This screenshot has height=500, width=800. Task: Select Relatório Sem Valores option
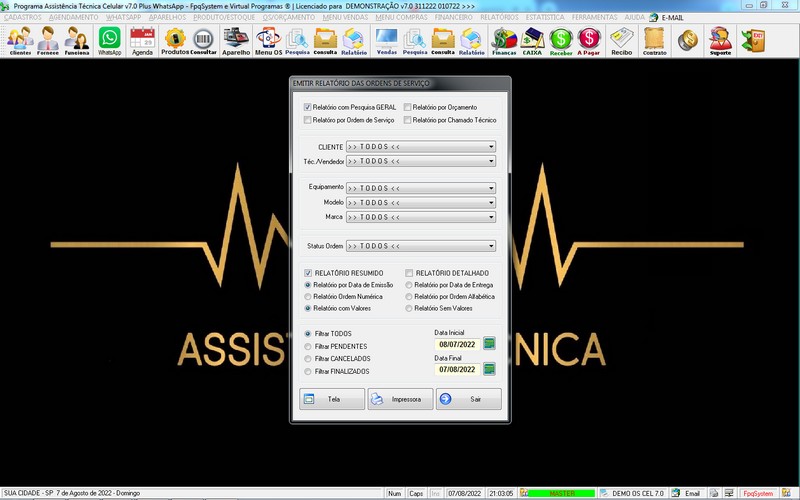pyautogui.click(x=409, y=308)
